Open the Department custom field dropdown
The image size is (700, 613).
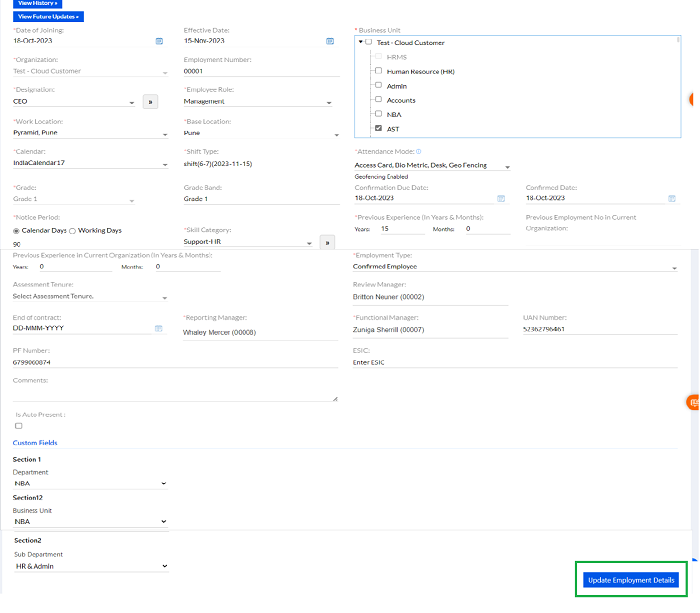click(x=91, y=484)
